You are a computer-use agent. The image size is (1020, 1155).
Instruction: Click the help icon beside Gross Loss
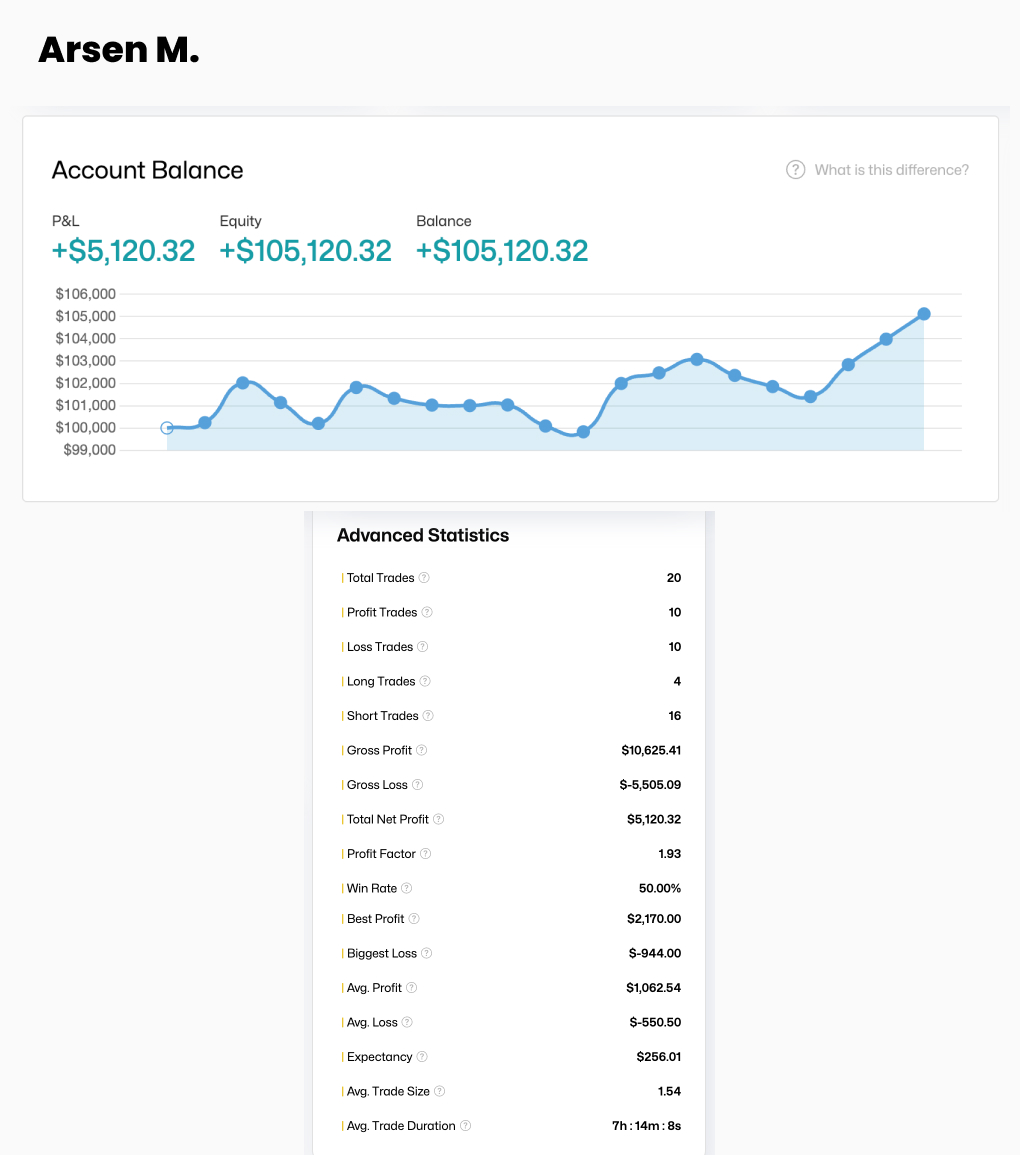[x=418, y=785]
